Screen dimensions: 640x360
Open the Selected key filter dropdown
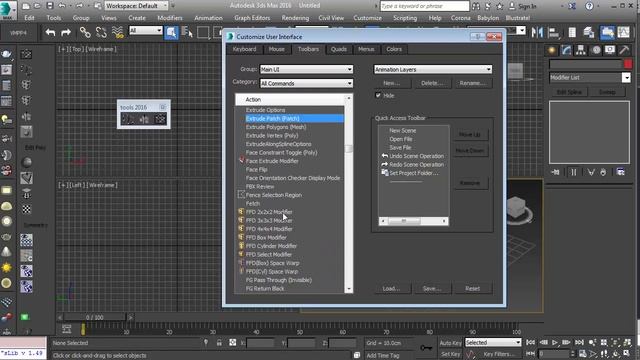point(493,342)
